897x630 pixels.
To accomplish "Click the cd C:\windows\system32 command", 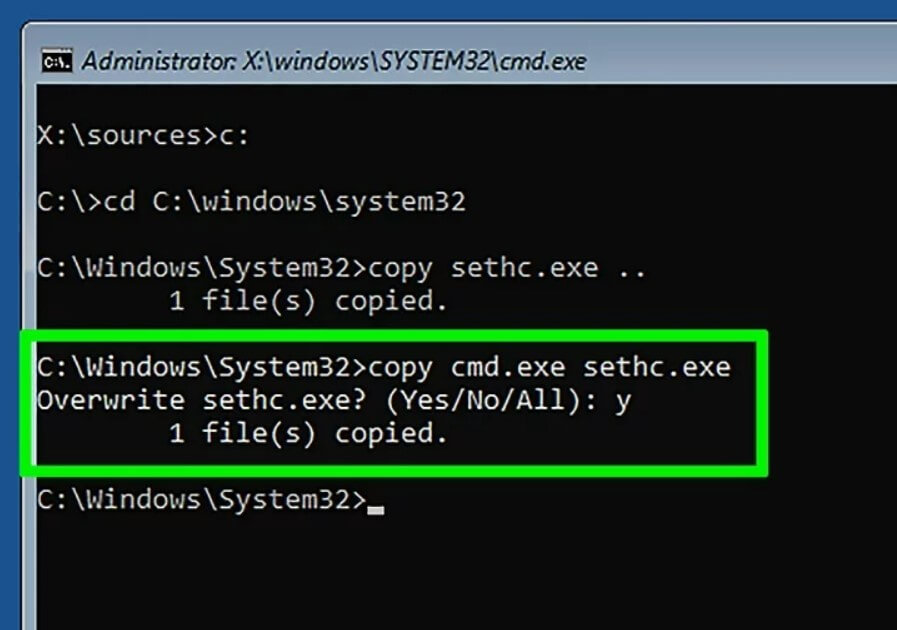I will [x=285, y=202].
